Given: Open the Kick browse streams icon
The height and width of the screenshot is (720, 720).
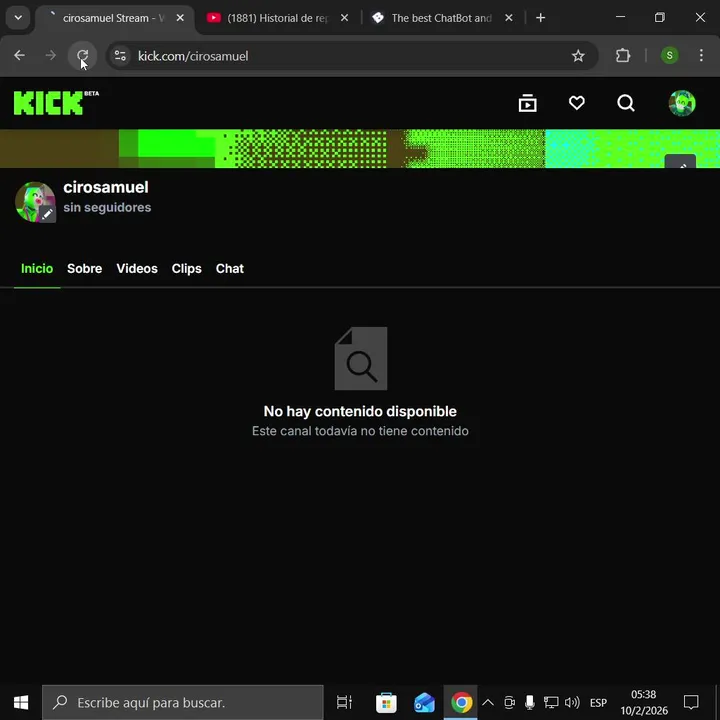Looking at the screenshot, I should tap(527, 103).
